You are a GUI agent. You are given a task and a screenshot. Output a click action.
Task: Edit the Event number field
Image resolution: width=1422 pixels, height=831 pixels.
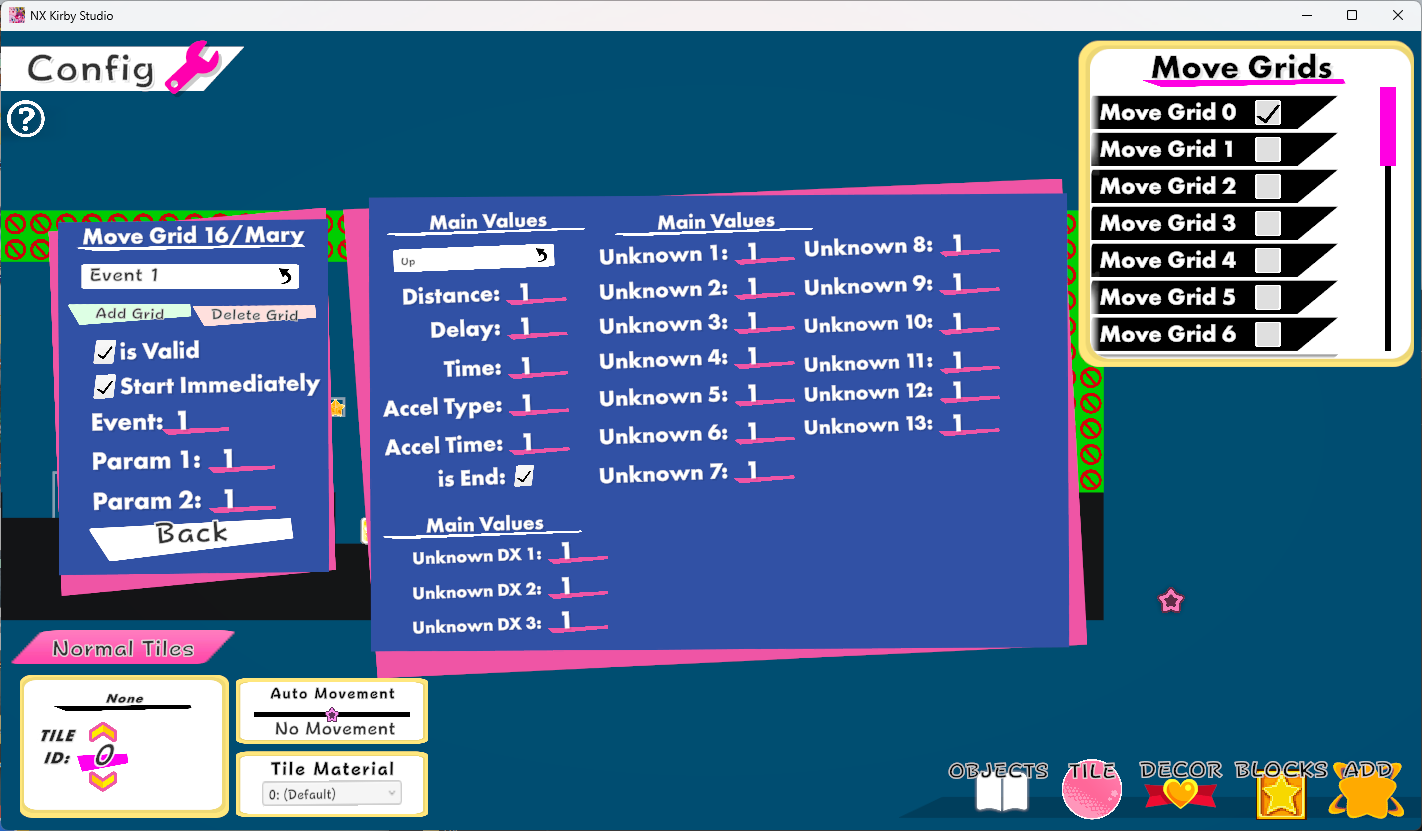196,421
